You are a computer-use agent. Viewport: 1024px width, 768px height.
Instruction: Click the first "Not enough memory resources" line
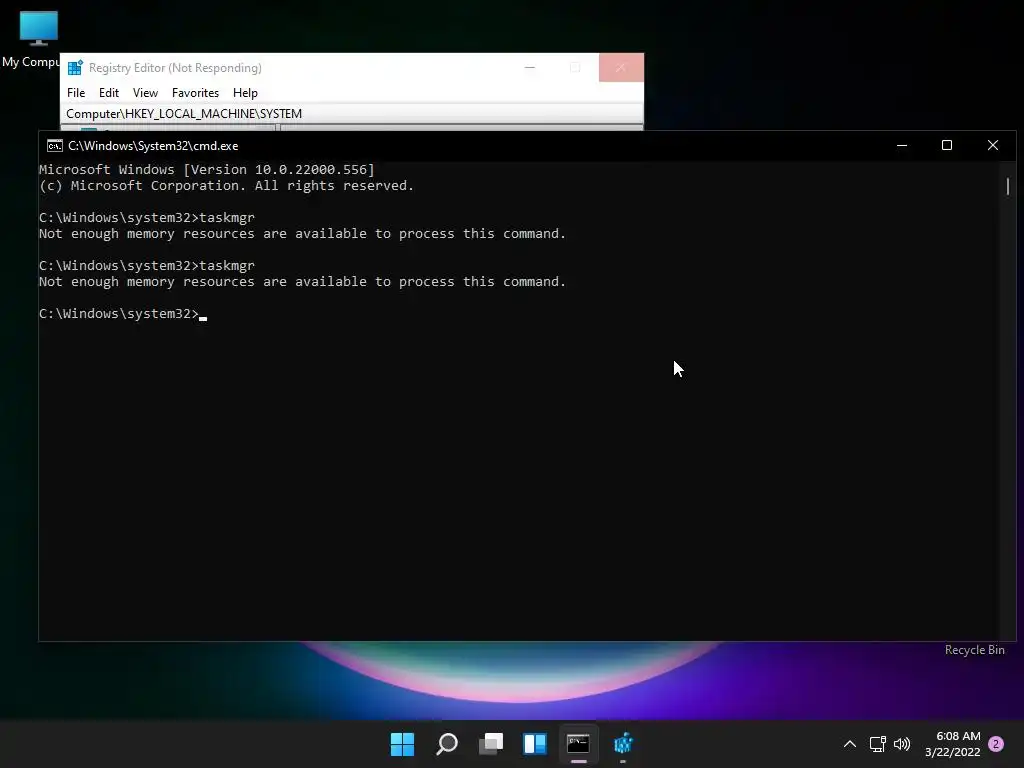(302, 234)
